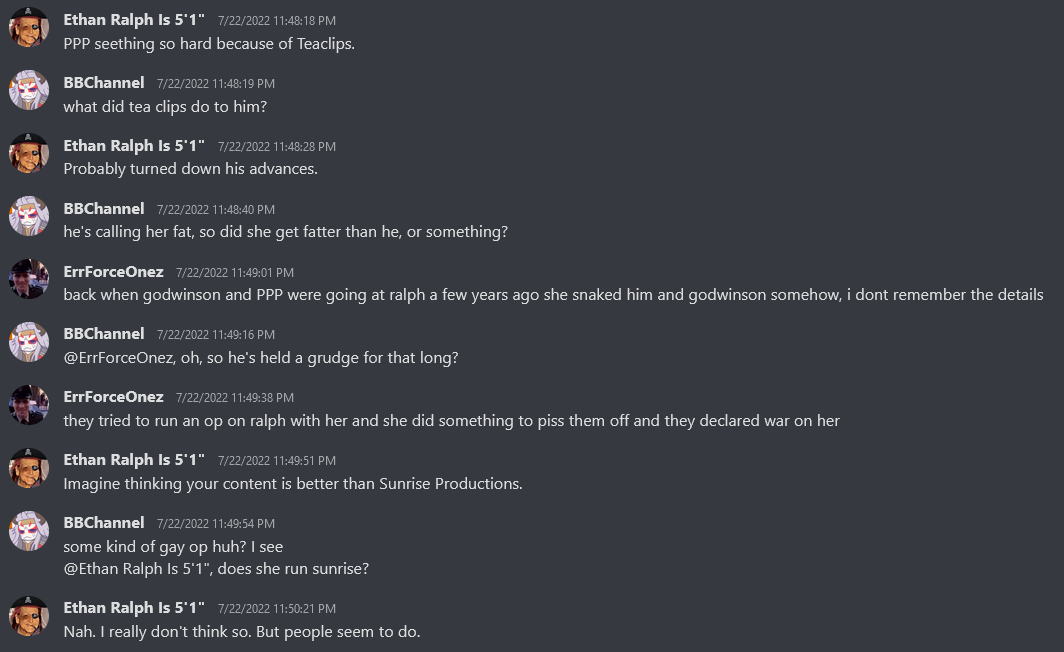Select the "Imagine thinking your content" message text

click(x=293, y=484)
